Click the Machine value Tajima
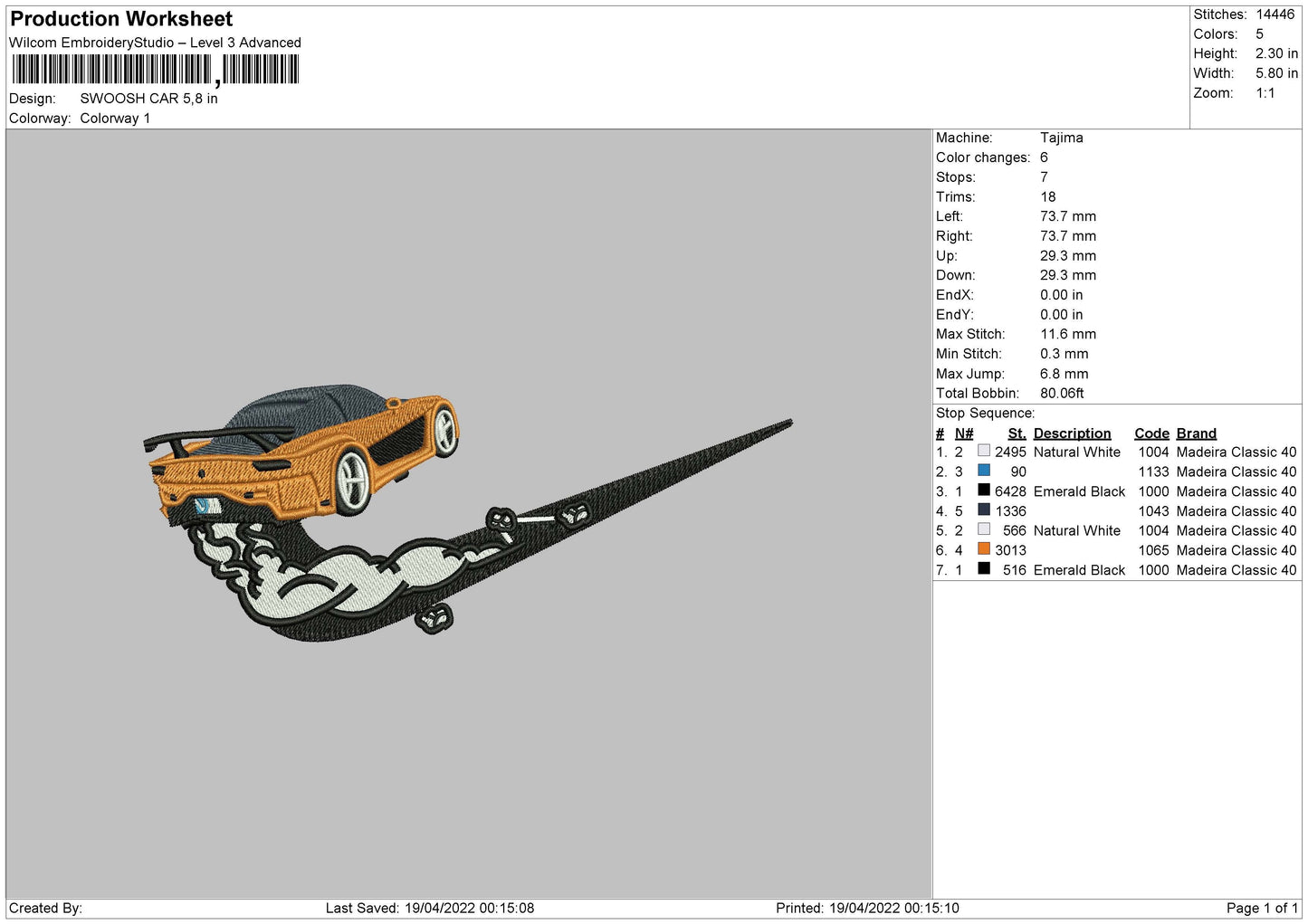 (1061, 138)
